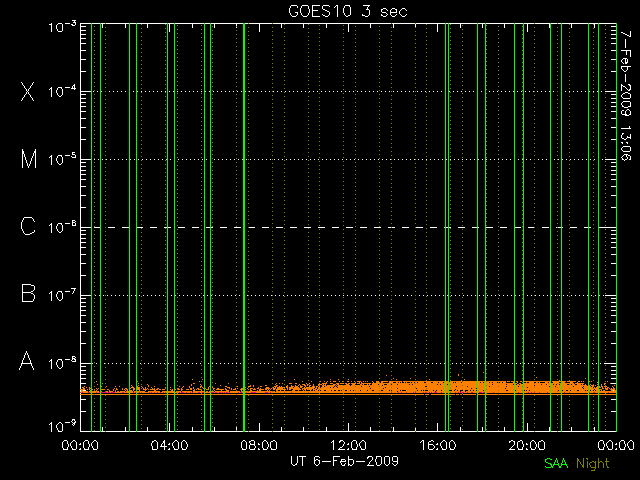The width and height of the screenshot is (640, 480).
Task: Click the green SAA line near 08:00
Action: tap(244, 227)
